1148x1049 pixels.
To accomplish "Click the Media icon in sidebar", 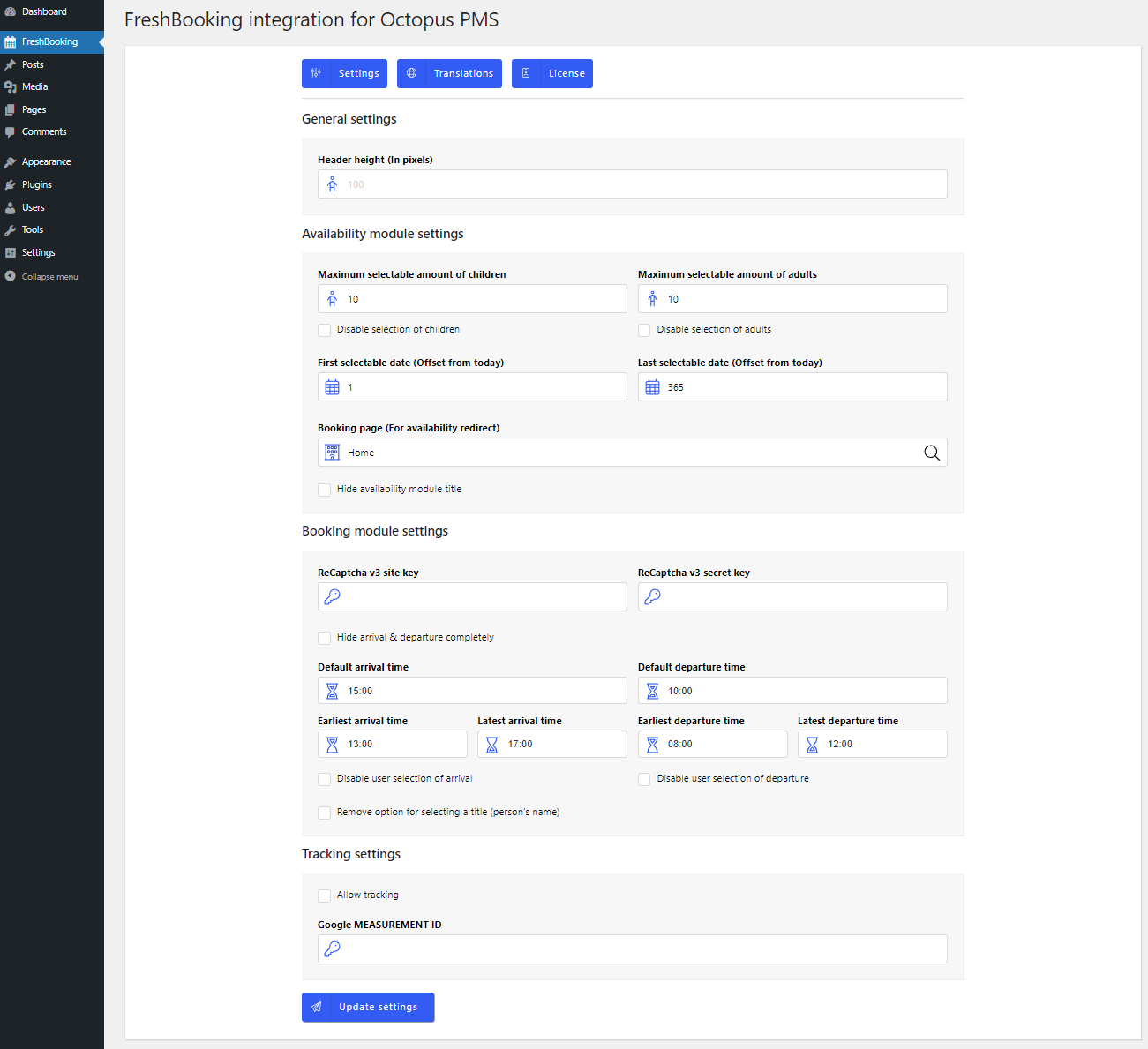I will click(x=11, y=87).
